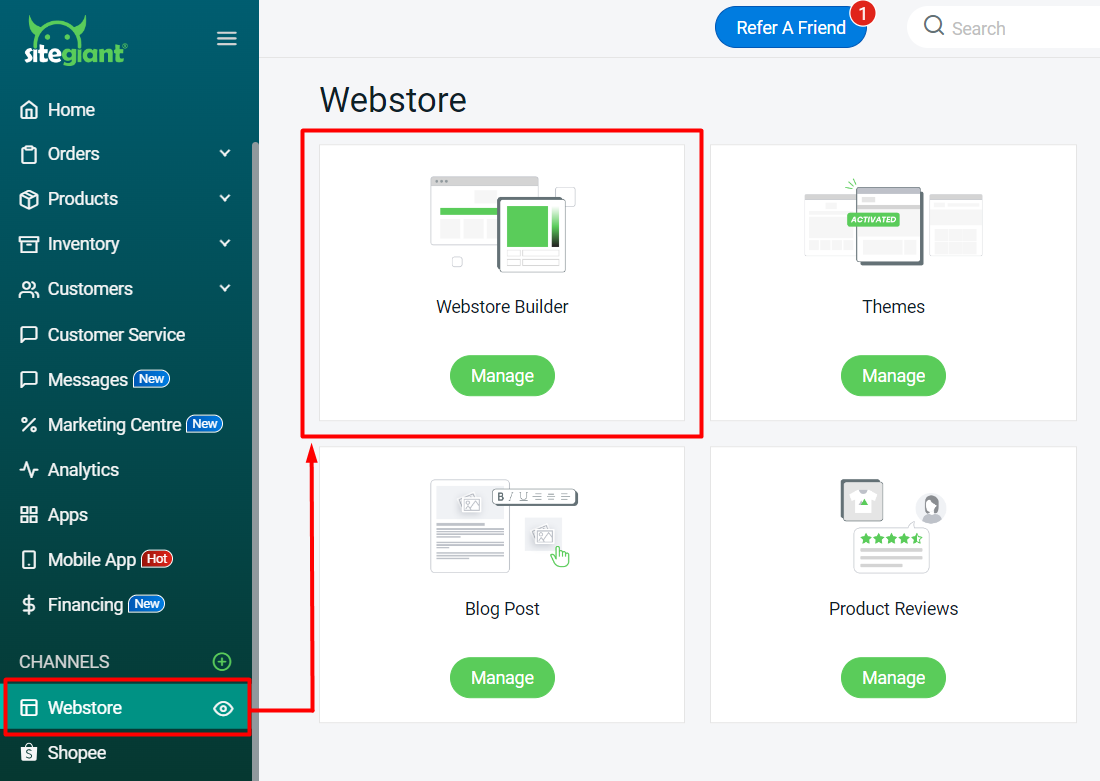The image size is (1100, 781).
Task: Add a channel with the plus icon
Action: [x=222, y=662]
